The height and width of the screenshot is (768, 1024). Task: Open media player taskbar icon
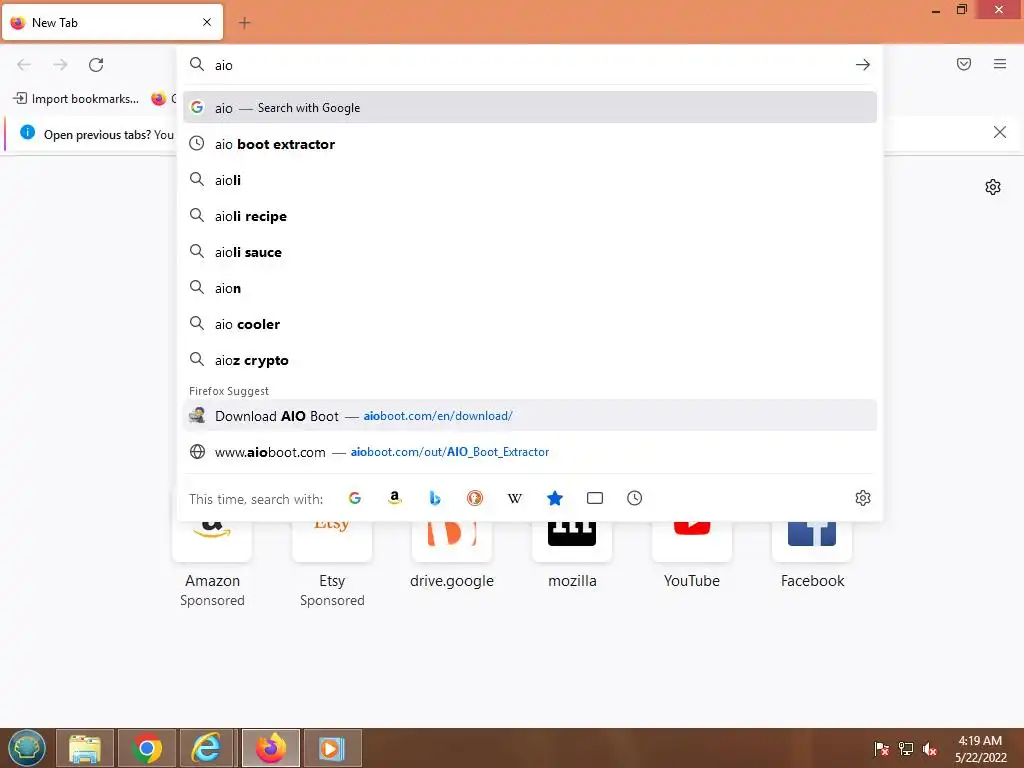332,748
